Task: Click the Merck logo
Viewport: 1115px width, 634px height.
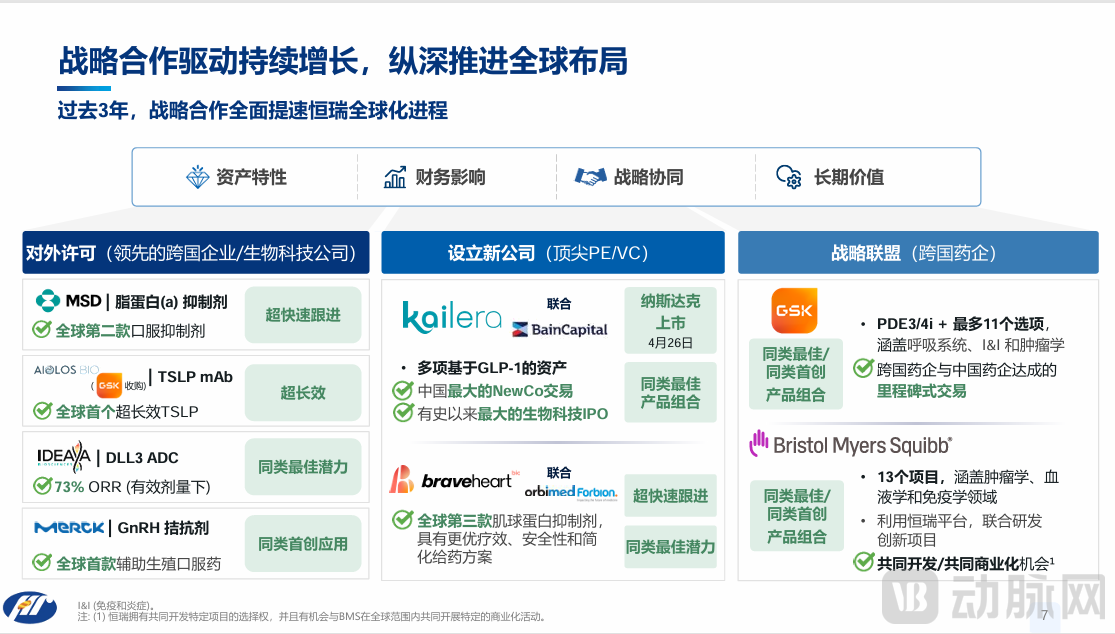Action: click(70, 528)
